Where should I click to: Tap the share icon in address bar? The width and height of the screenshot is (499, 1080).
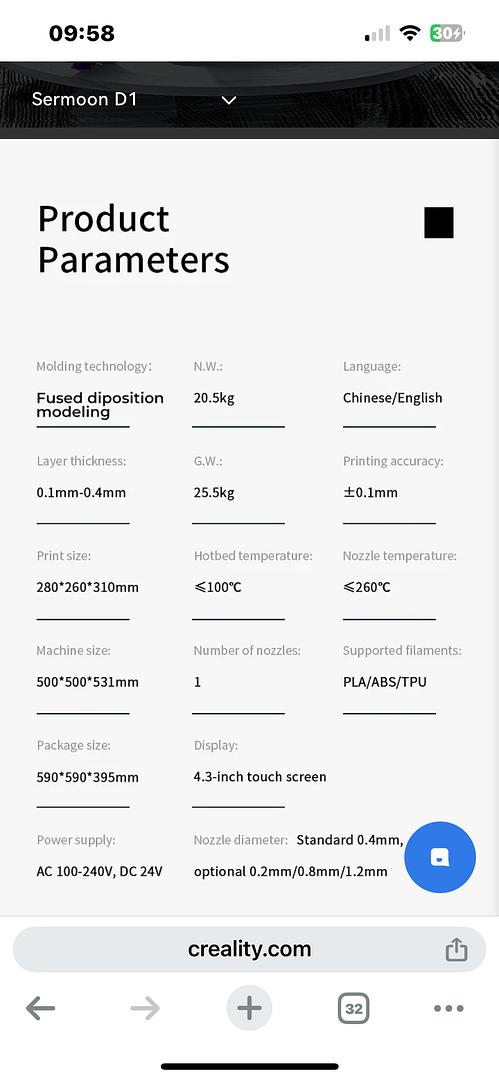click(456, 949)
